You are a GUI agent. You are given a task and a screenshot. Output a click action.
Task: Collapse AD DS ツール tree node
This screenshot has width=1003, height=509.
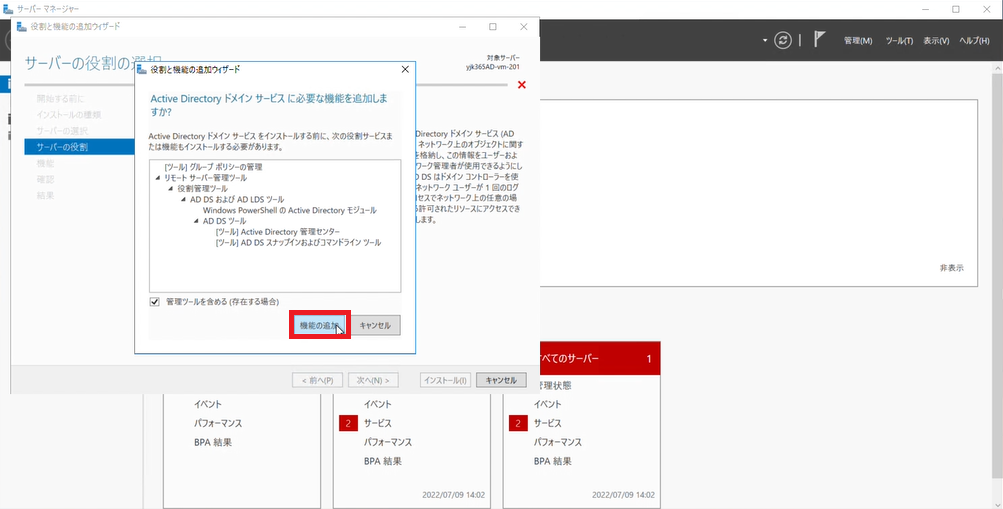pyautogui.click(x=196, y=221)
